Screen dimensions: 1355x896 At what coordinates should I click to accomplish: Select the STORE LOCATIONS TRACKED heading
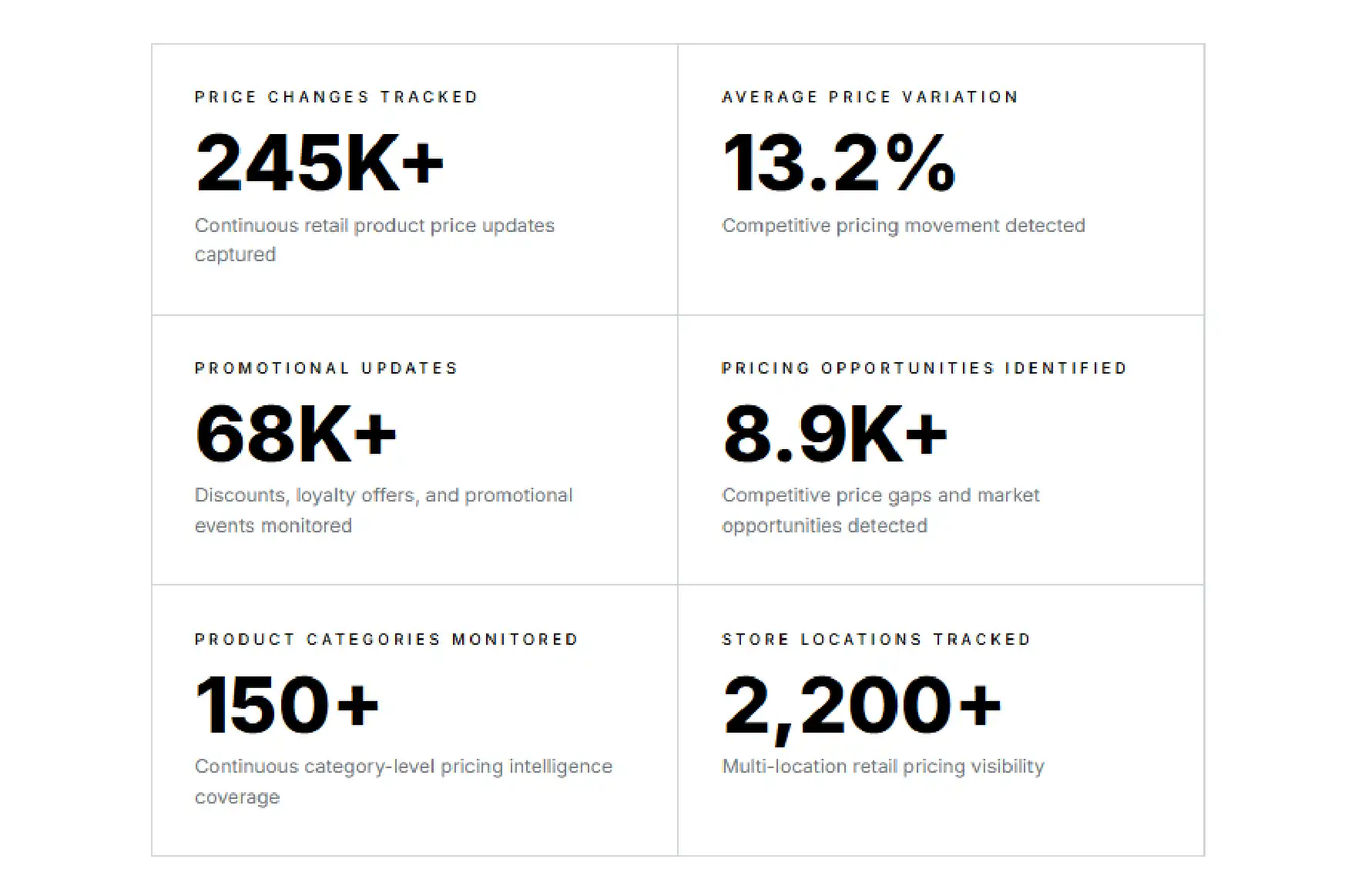pyautogui.click(x=876, y=639)
